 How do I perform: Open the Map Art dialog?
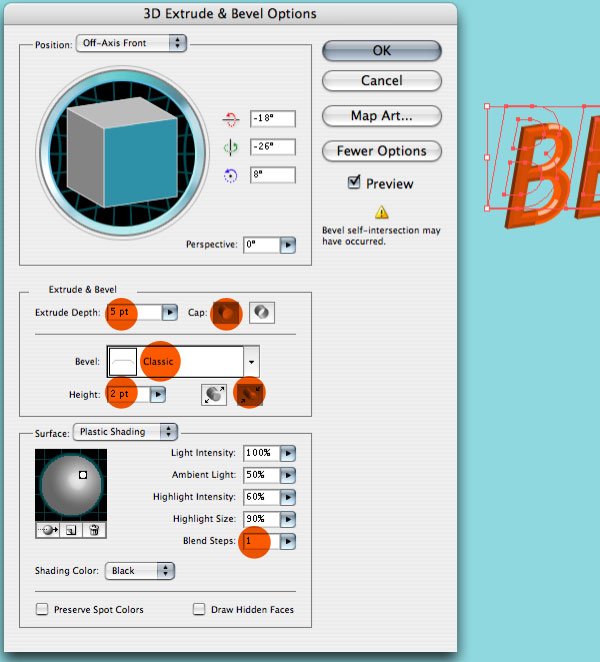click(382, 116)
